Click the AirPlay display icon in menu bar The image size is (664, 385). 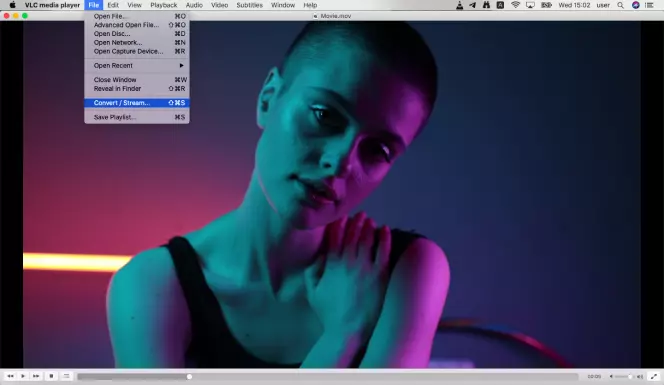click(530, 5)
